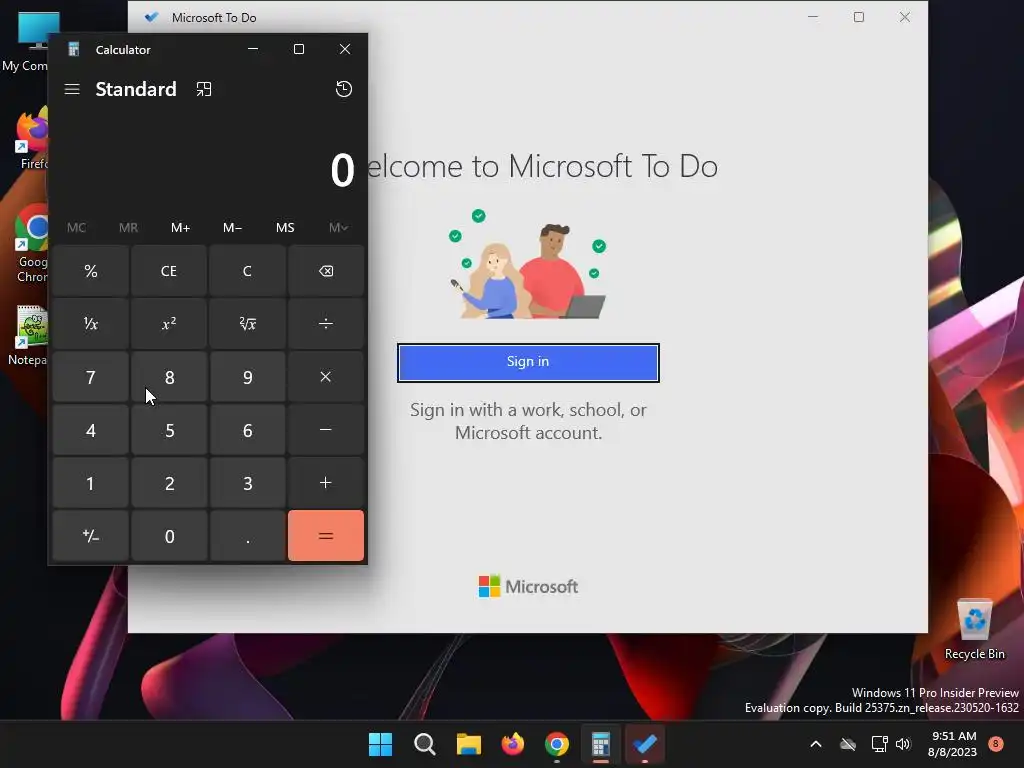
Task: Click the minus operator key
Action: [x=326, y=430]
